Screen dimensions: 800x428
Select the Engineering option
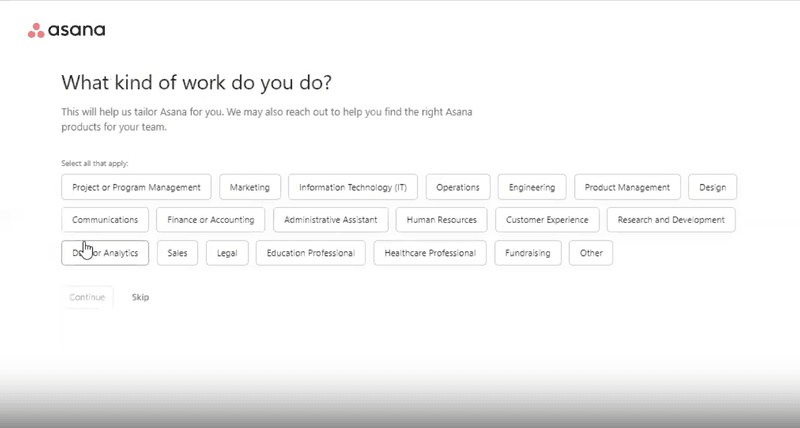click(532, 187)
